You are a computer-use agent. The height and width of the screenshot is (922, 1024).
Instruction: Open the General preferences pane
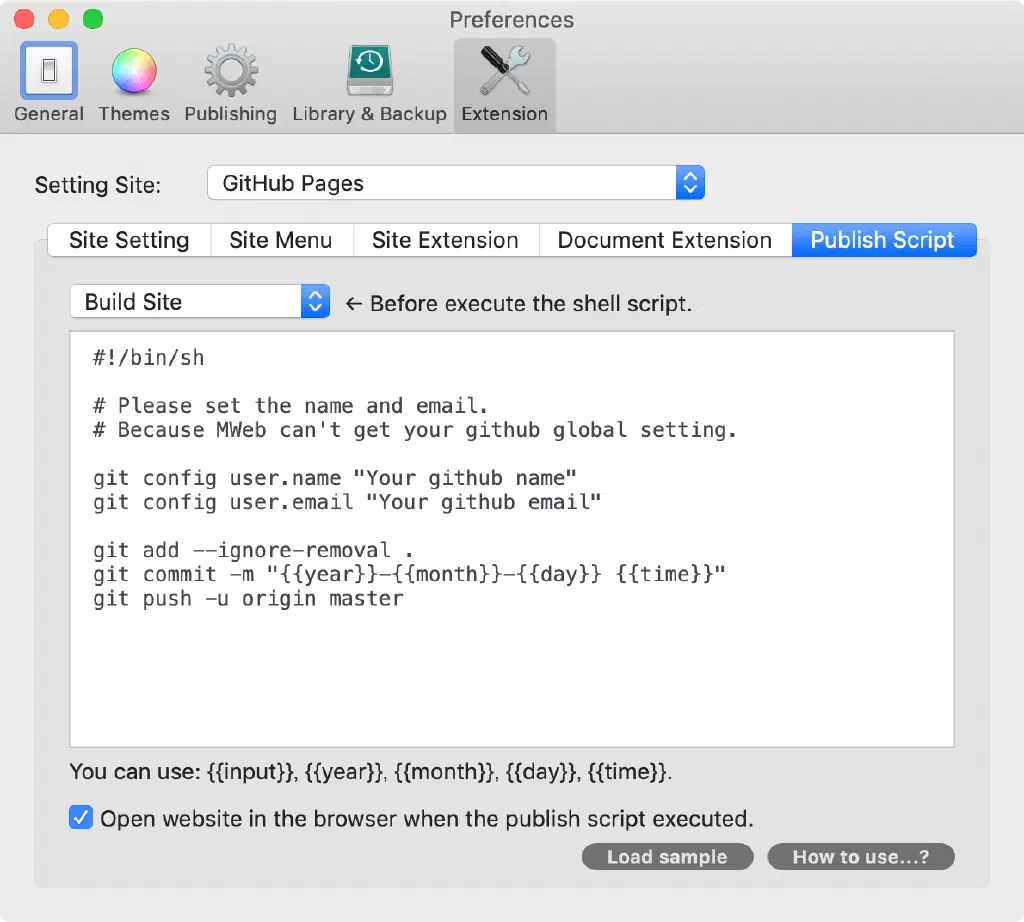[49, 84]
